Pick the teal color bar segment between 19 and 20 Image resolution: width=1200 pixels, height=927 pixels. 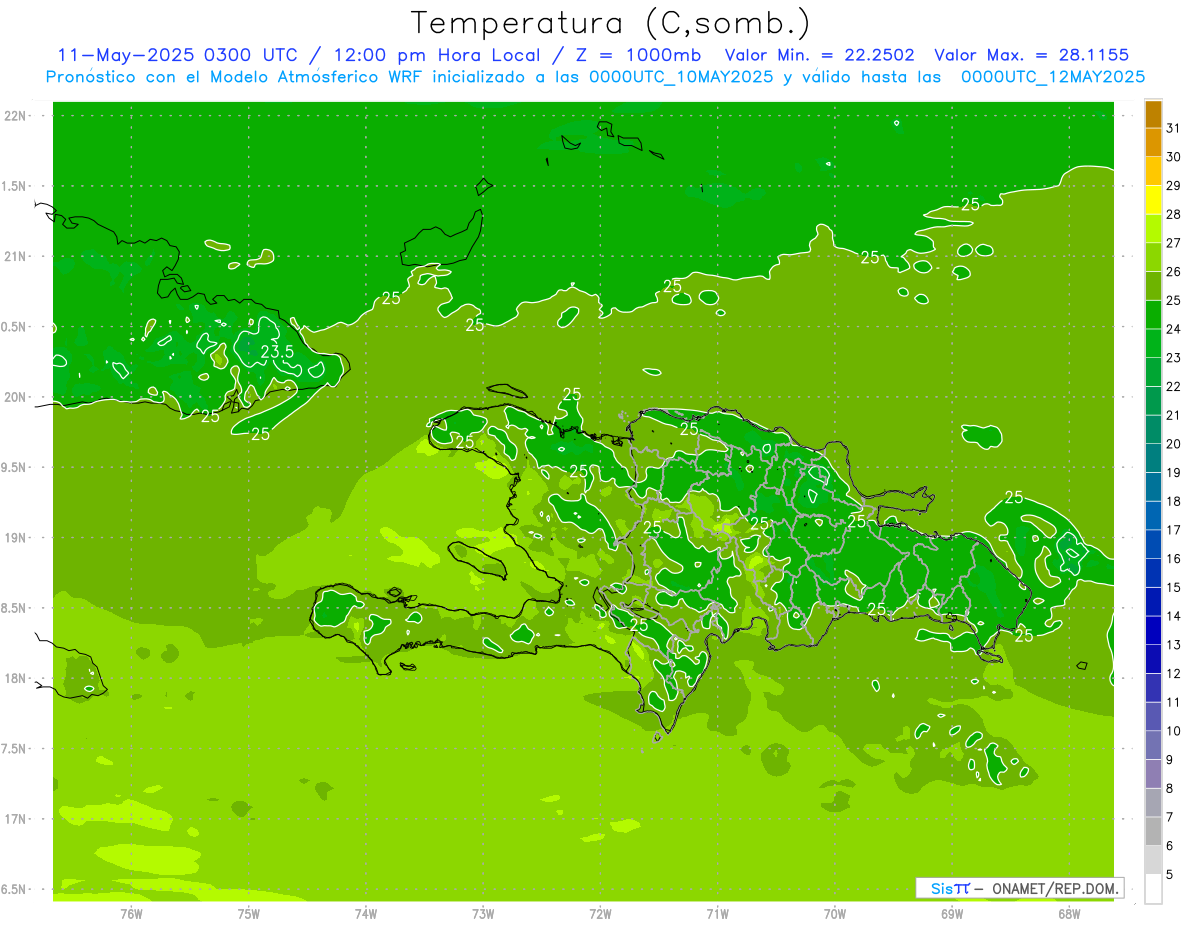pyautogui.click(x=1153, y=458)
